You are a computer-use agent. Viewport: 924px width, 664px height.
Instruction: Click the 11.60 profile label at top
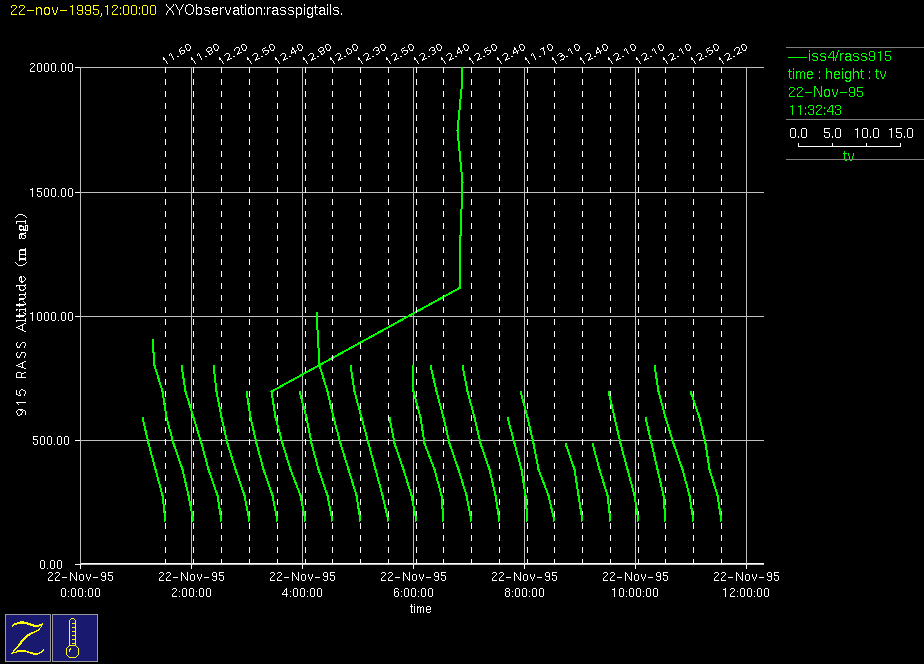point(176,54)
